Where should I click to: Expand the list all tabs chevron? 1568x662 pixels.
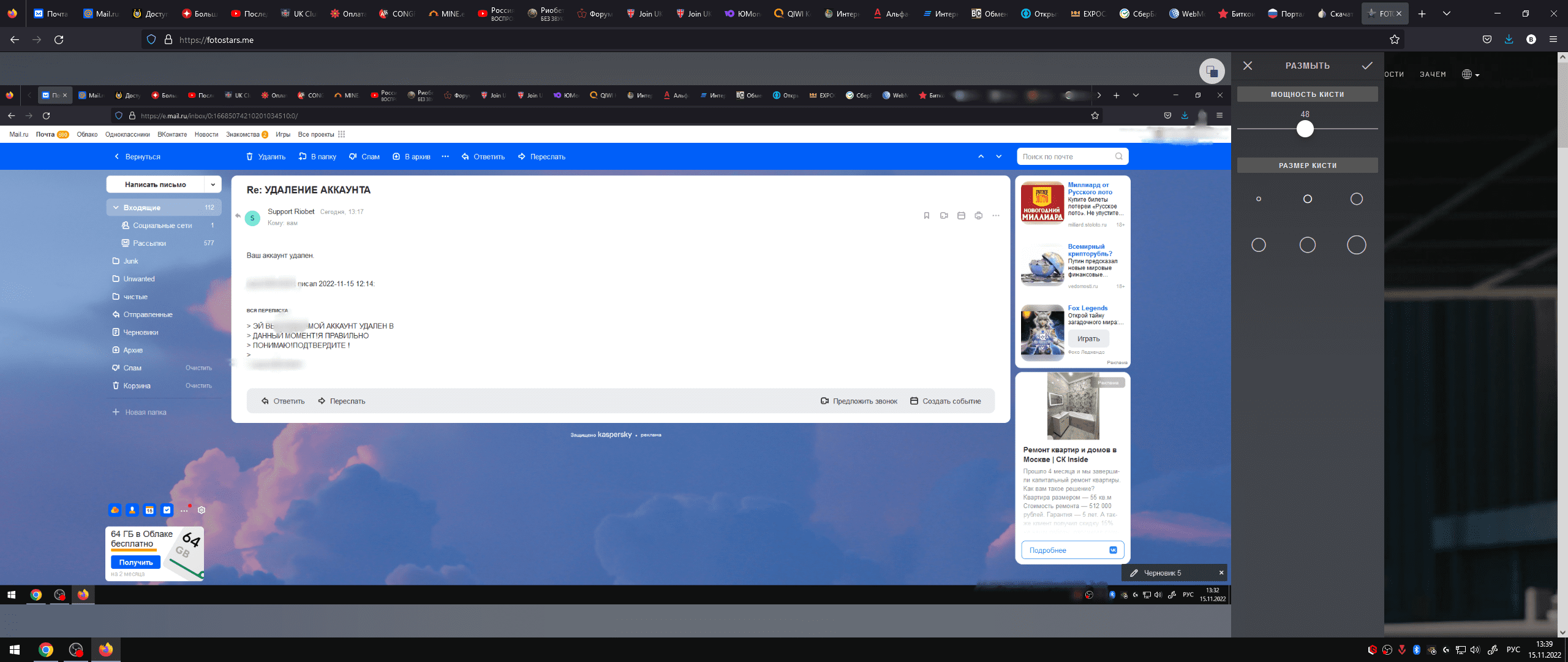(1446, 13)
